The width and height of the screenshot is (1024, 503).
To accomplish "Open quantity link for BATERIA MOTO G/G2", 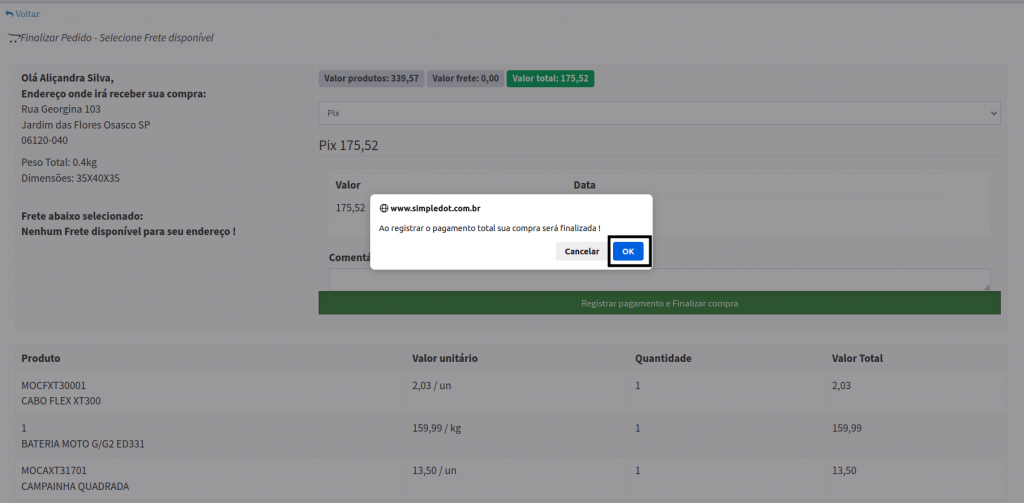I will pos(637,428).
